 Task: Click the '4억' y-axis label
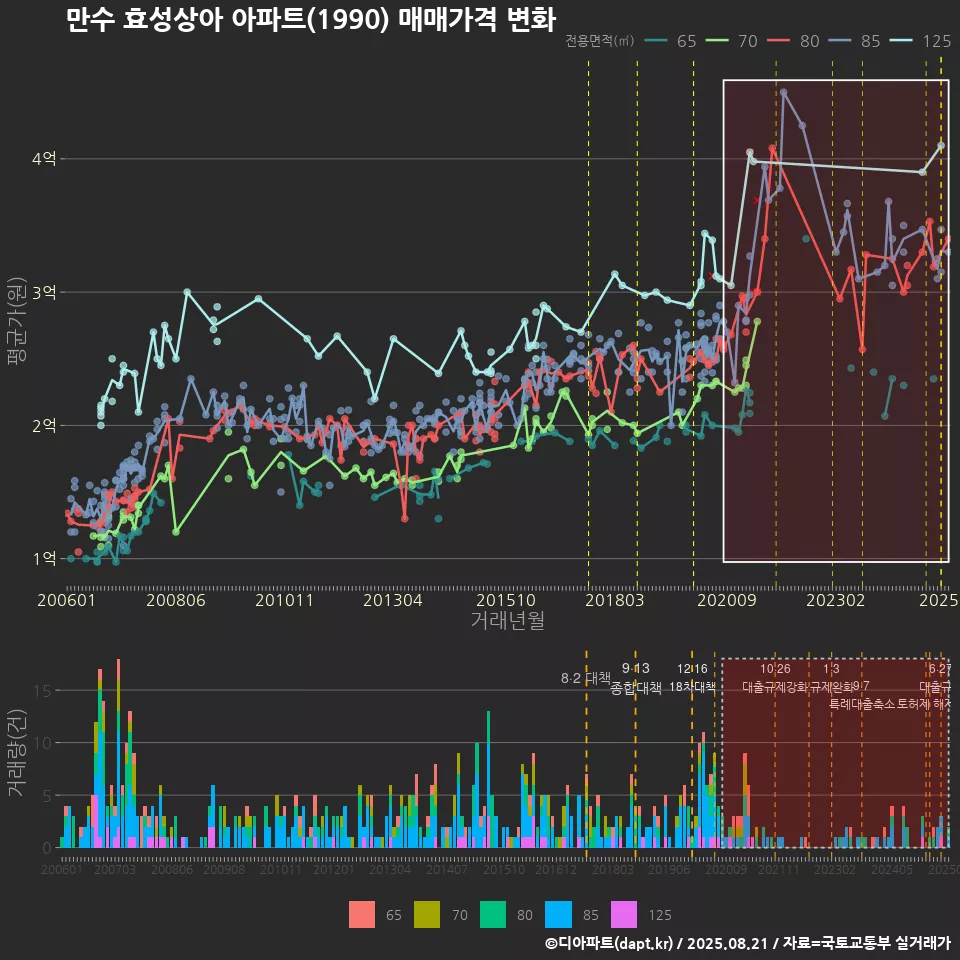click(x=44, y=159)
